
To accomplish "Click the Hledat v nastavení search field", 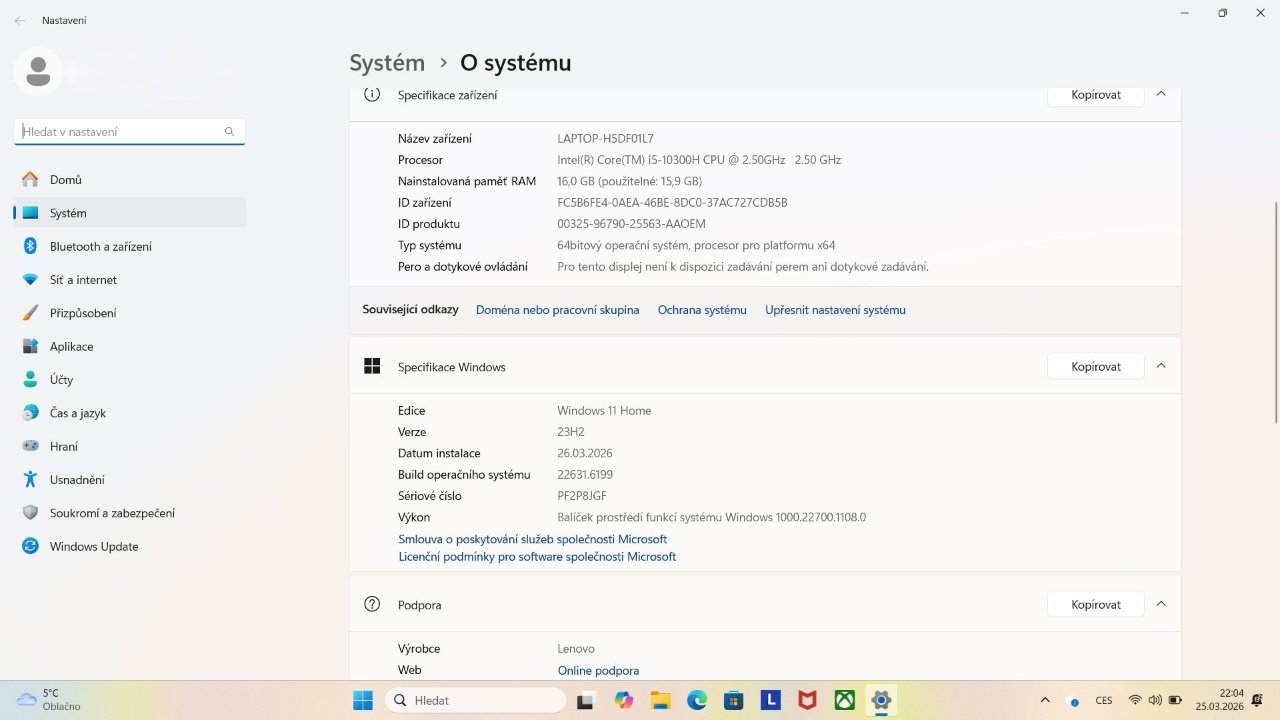I will tap(120, 132).
